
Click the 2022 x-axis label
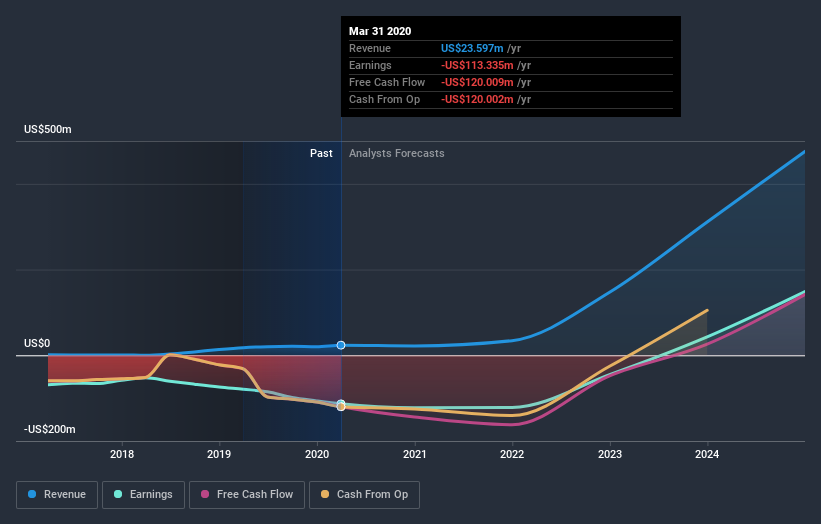pyautogui.click(x=512, y=454)
